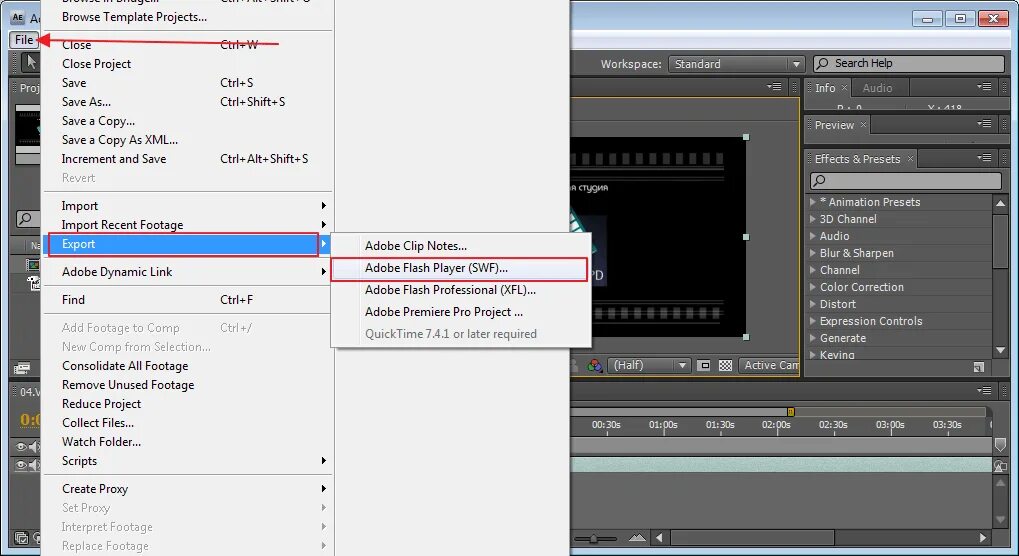Expand the Animation Presets category
This screenshot has width=1019, height=556.
coord(812,202)
